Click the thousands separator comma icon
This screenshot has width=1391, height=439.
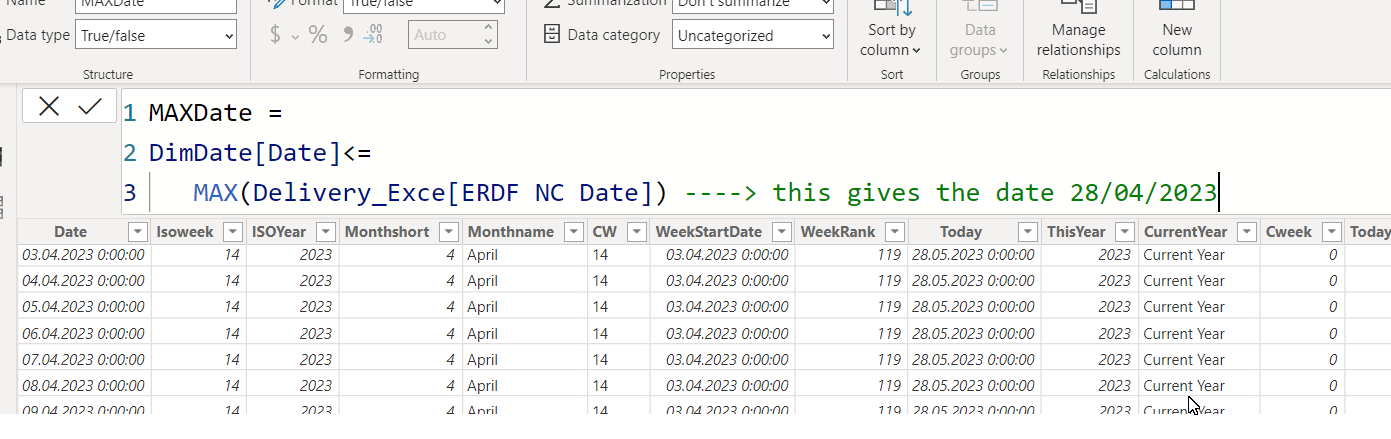click(347, 34)
